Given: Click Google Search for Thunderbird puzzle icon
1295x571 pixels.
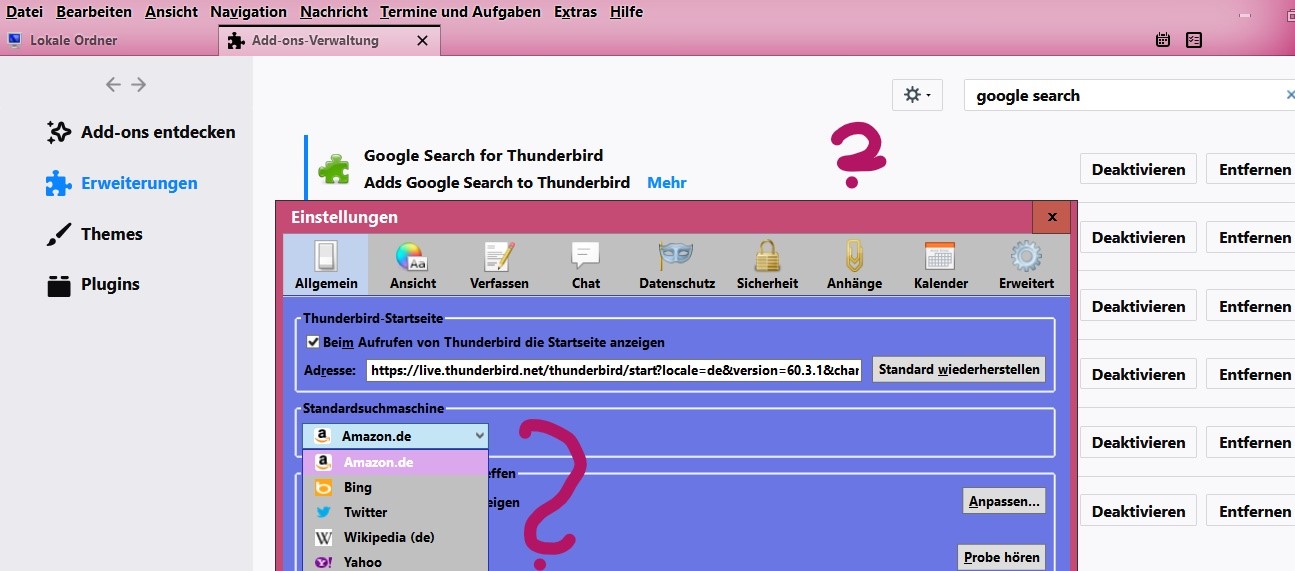Looking at the screenshot, I should click(x=334, y=169).
